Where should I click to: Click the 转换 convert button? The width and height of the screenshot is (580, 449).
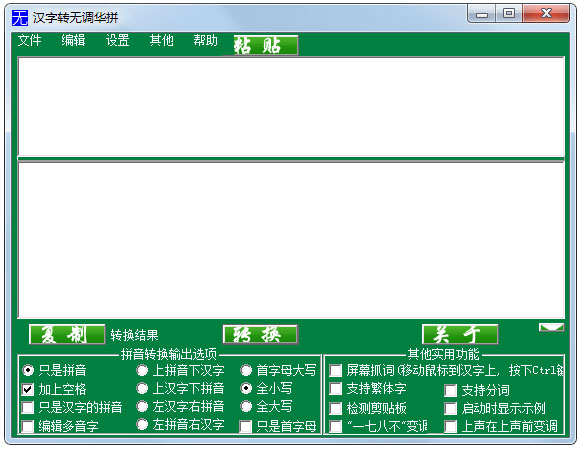260,334
